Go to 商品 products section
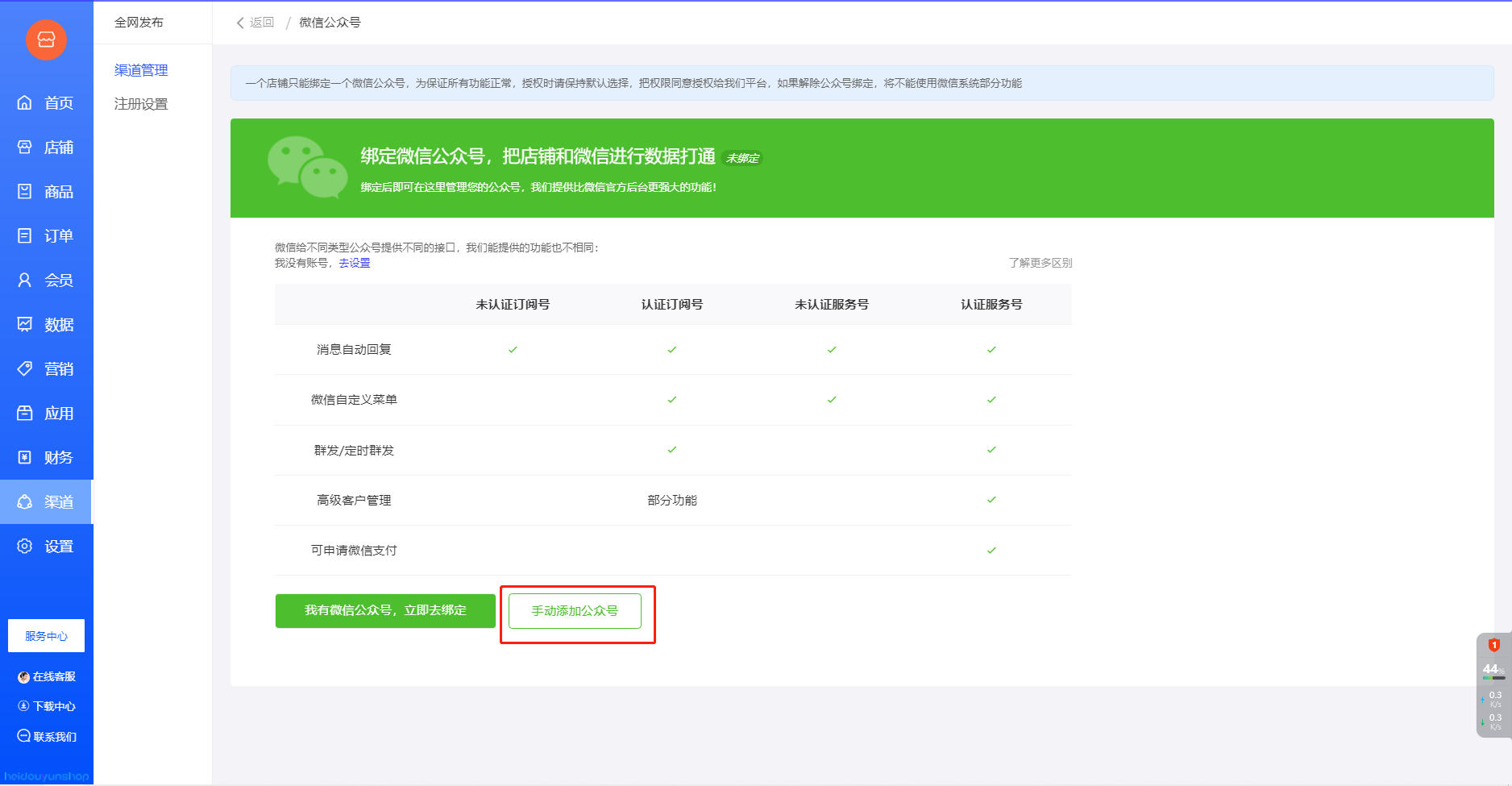1512x786 pixels. [46, 192]
